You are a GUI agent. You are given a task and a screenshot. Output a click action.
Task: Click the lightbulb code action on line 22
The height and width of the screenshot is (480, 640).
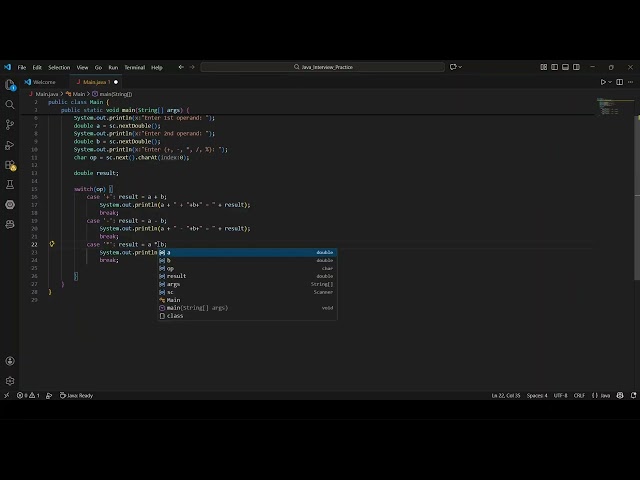tap(52, 244)
